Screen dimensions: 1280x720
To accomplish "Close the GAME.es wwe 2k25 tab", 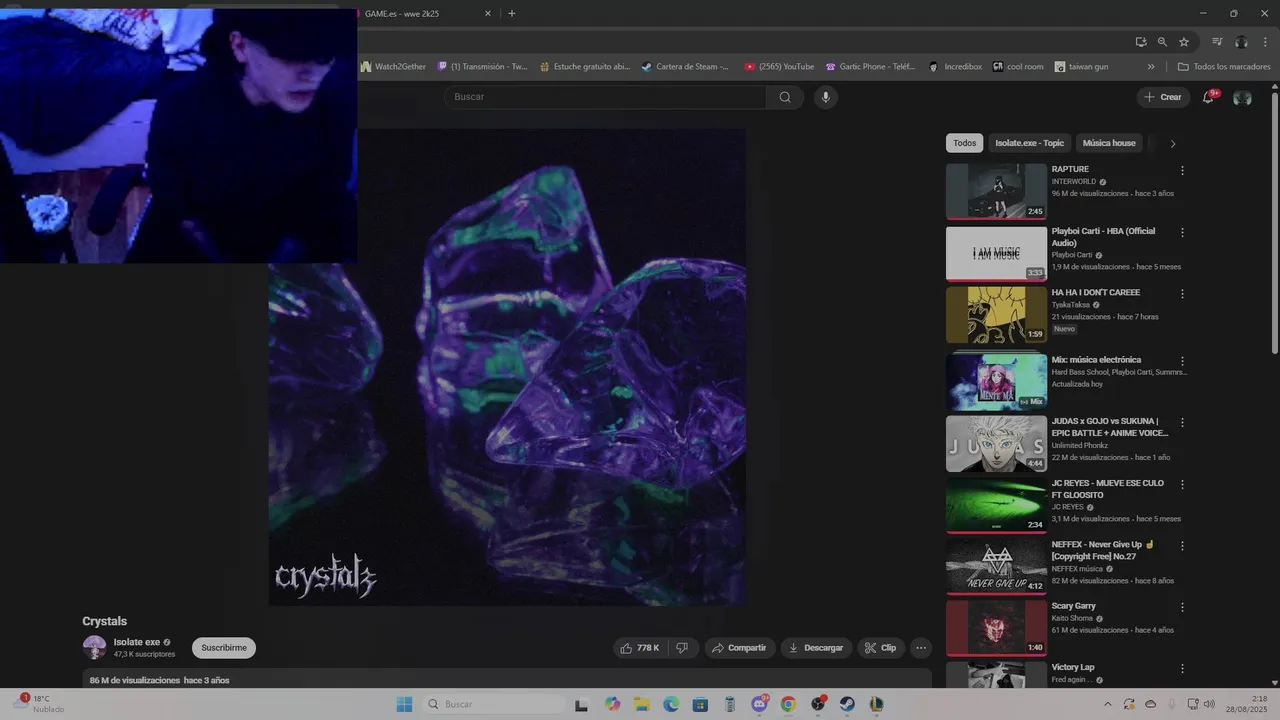I will pyautogui.click(x=488, y=13).
